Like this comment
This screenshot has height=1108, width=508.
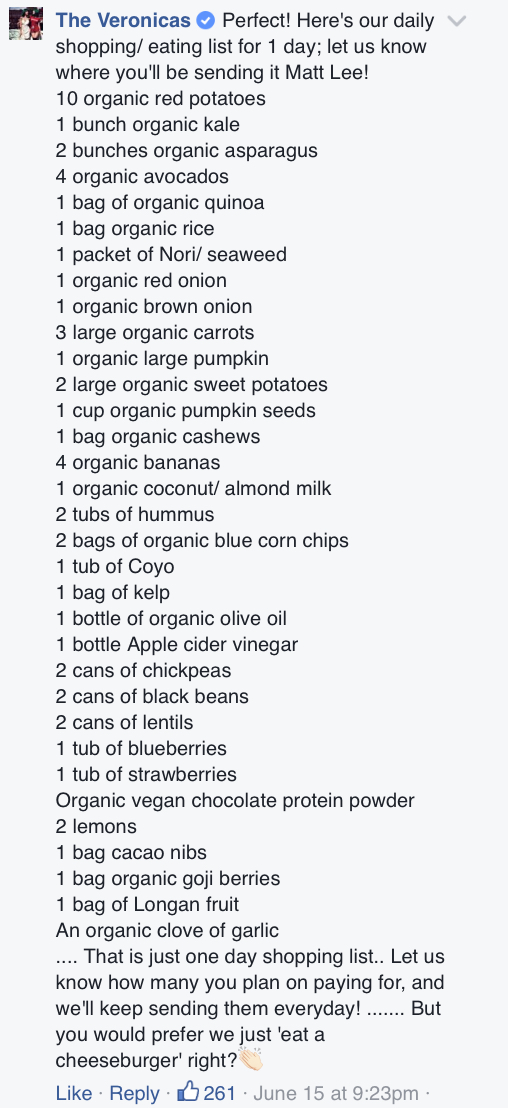tap(74, 1093)
